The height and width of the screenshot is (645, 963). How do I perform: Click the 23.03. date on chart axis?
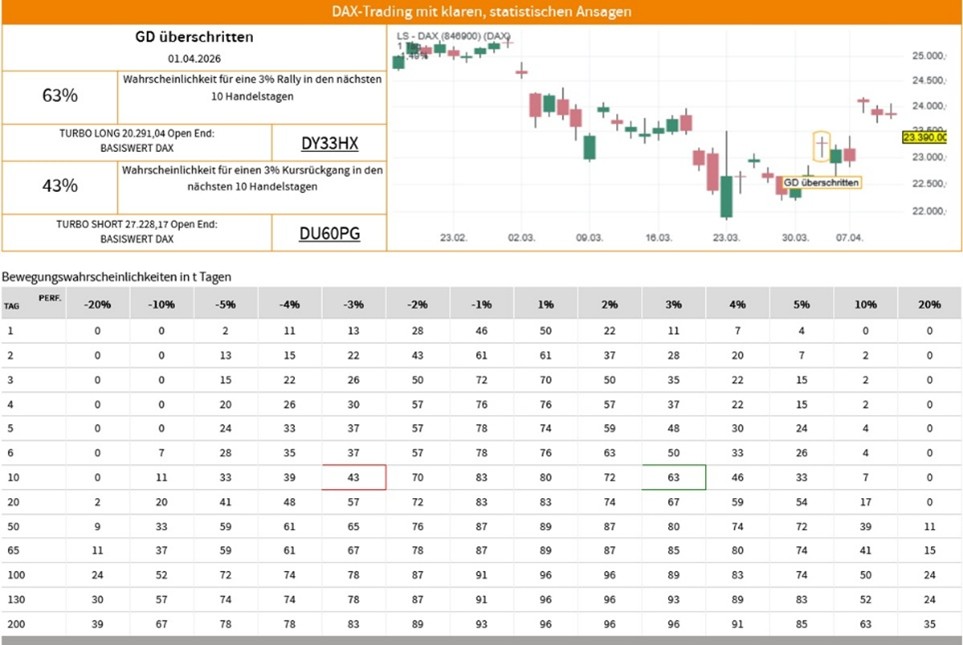726,239
